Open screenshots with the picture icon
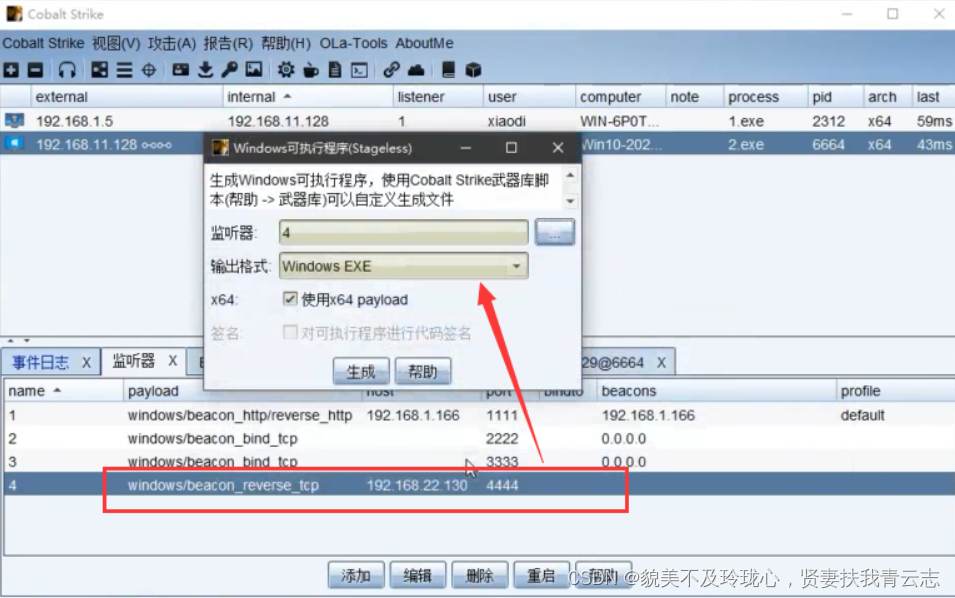Screen dimensions: 955x598 [x=254, y=70]
